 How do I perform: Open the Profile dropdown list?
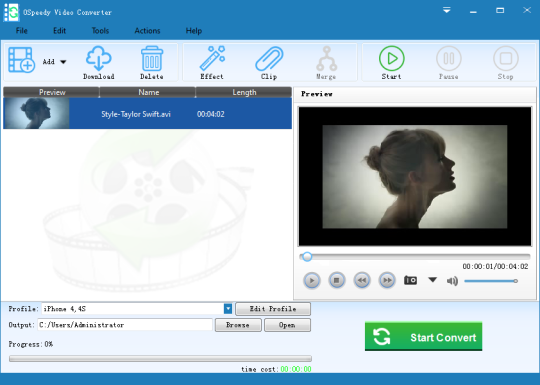pos(228,309)
